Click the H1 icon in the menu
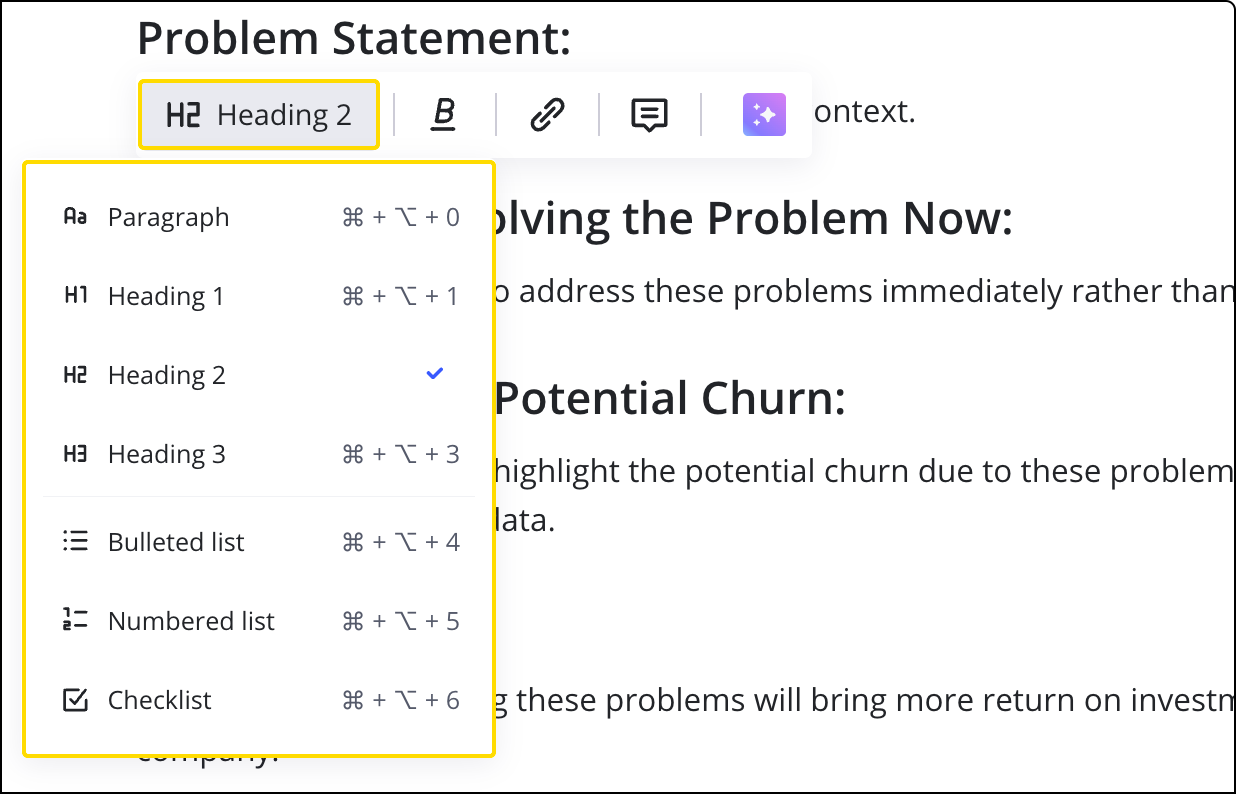Screen dimensions: 1236x794 pyautogui.click(x=75, y=296)
